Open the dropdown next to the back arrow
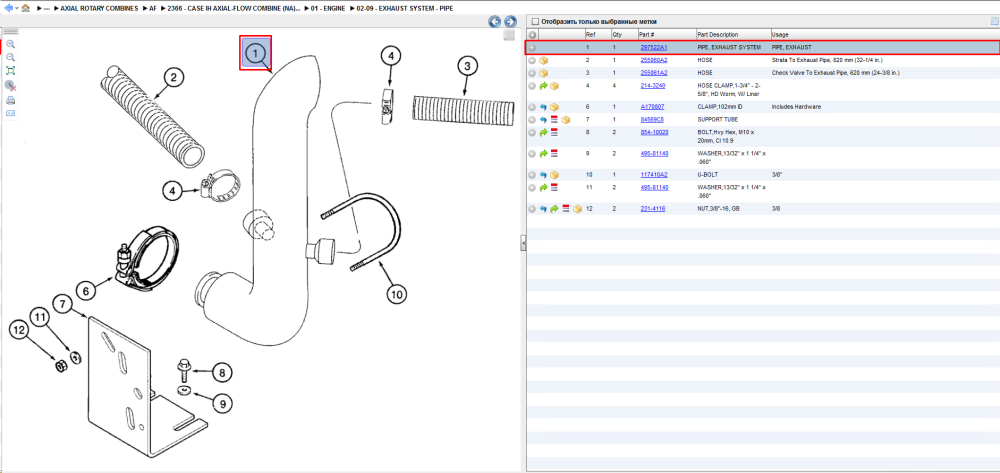This screenshot has width=1000, height=473. coord(17,8)
